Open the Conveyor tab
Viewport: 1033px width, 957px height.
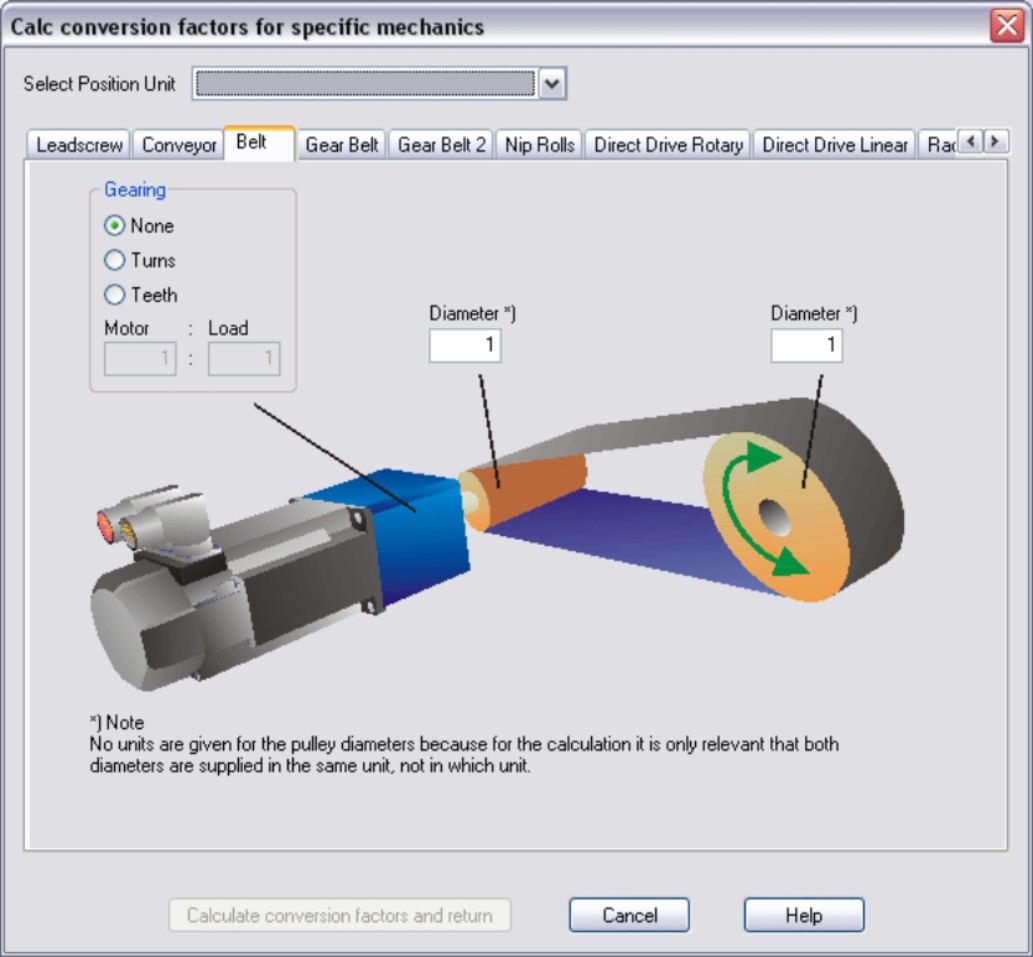179,145
